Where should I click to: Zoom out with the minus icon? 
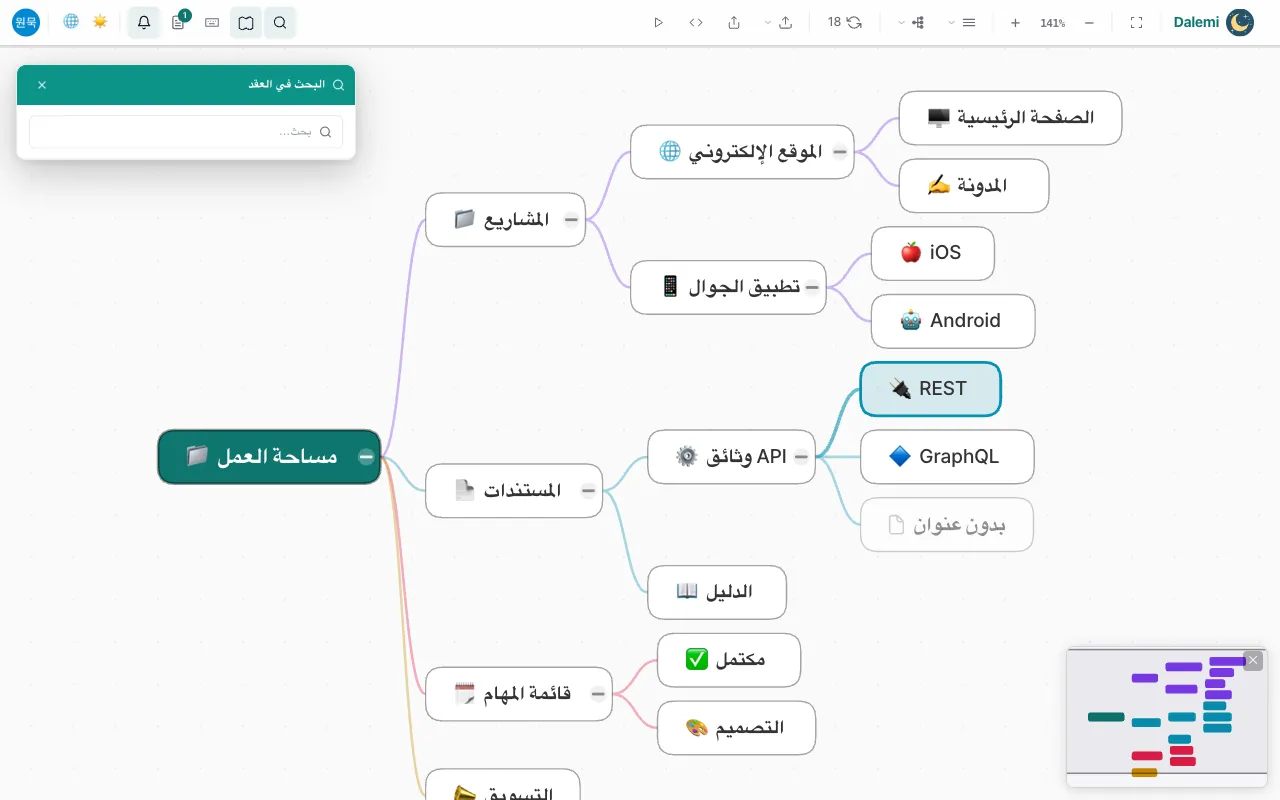point(1089,22)
